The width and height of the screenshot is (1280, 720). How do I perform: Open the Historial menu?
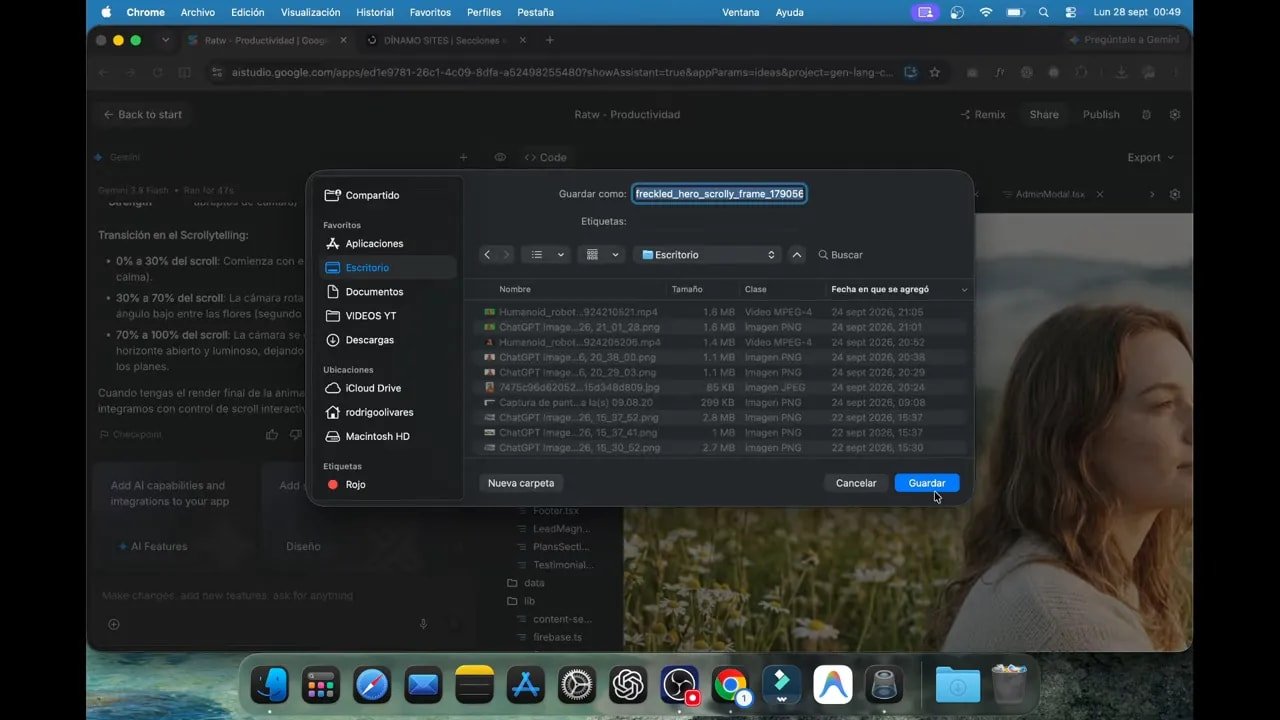pos(375,12)
